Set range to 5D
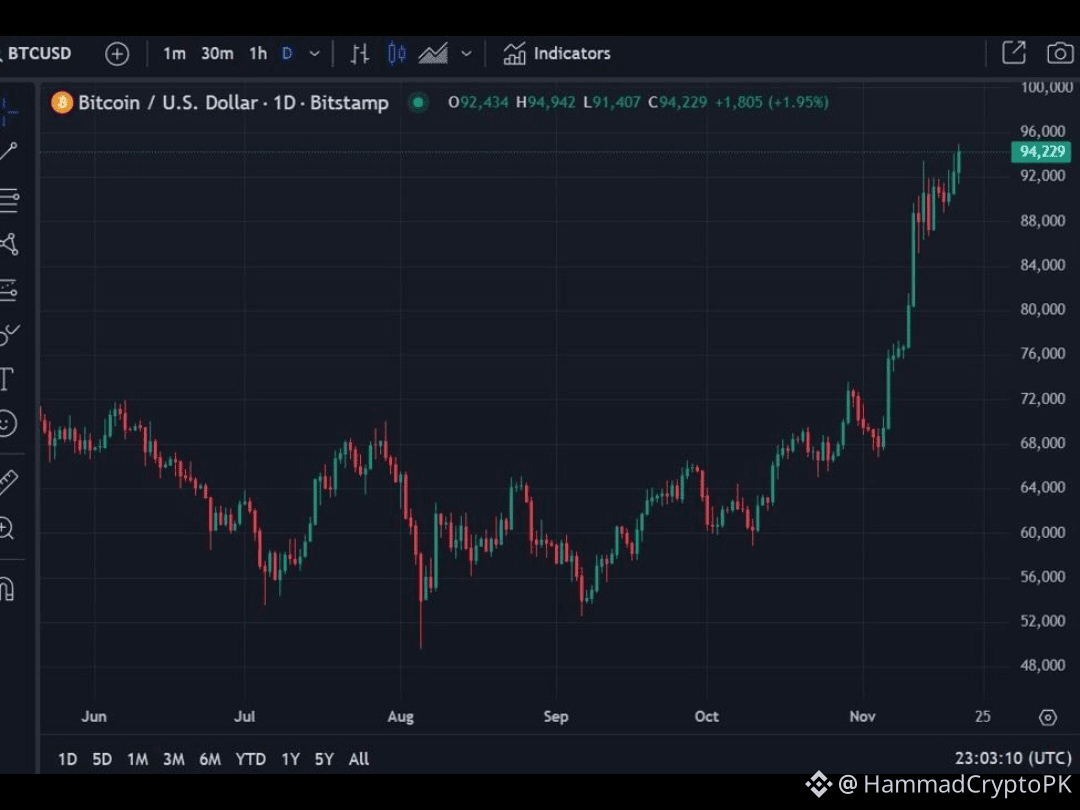The height and width of the screenshot is (810, 1080). coord(102,759)
